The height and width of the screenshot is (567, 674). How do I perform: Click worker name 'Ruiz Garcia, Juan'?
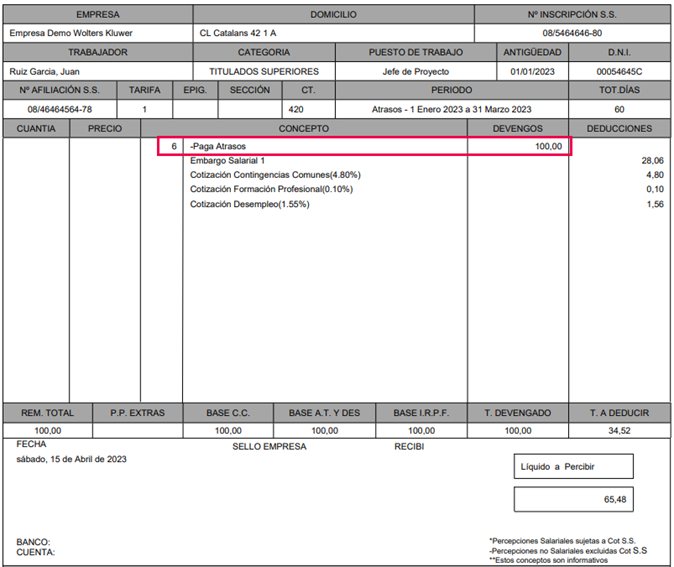(45, 72)
